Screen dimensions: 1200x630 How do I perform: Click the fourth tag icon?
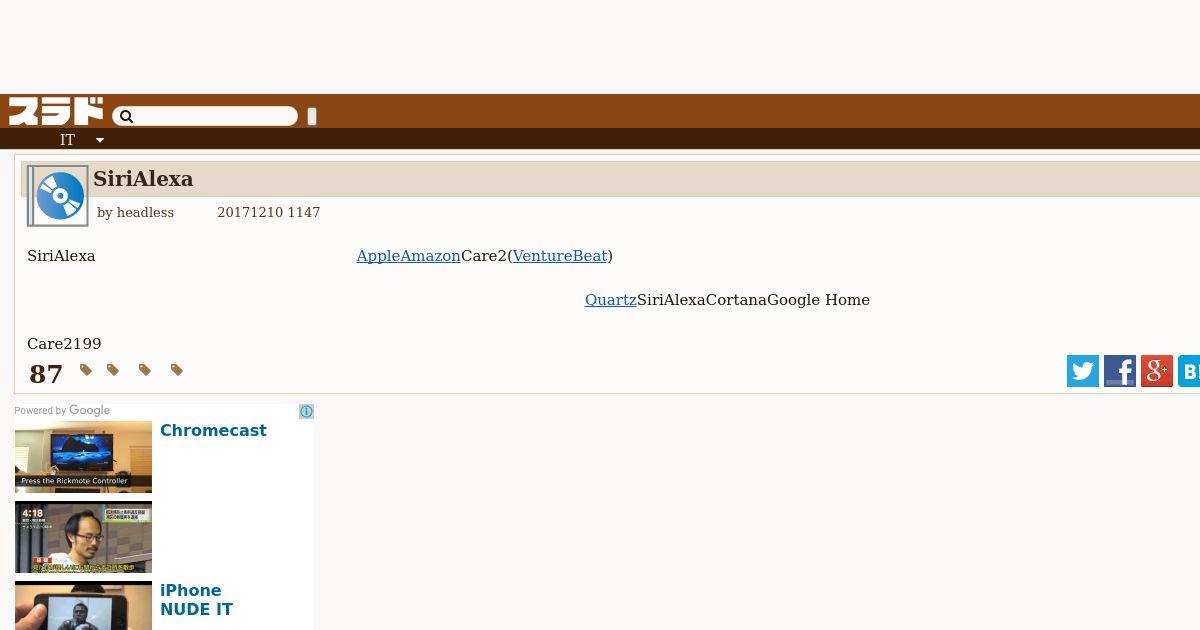coord(177,370)
